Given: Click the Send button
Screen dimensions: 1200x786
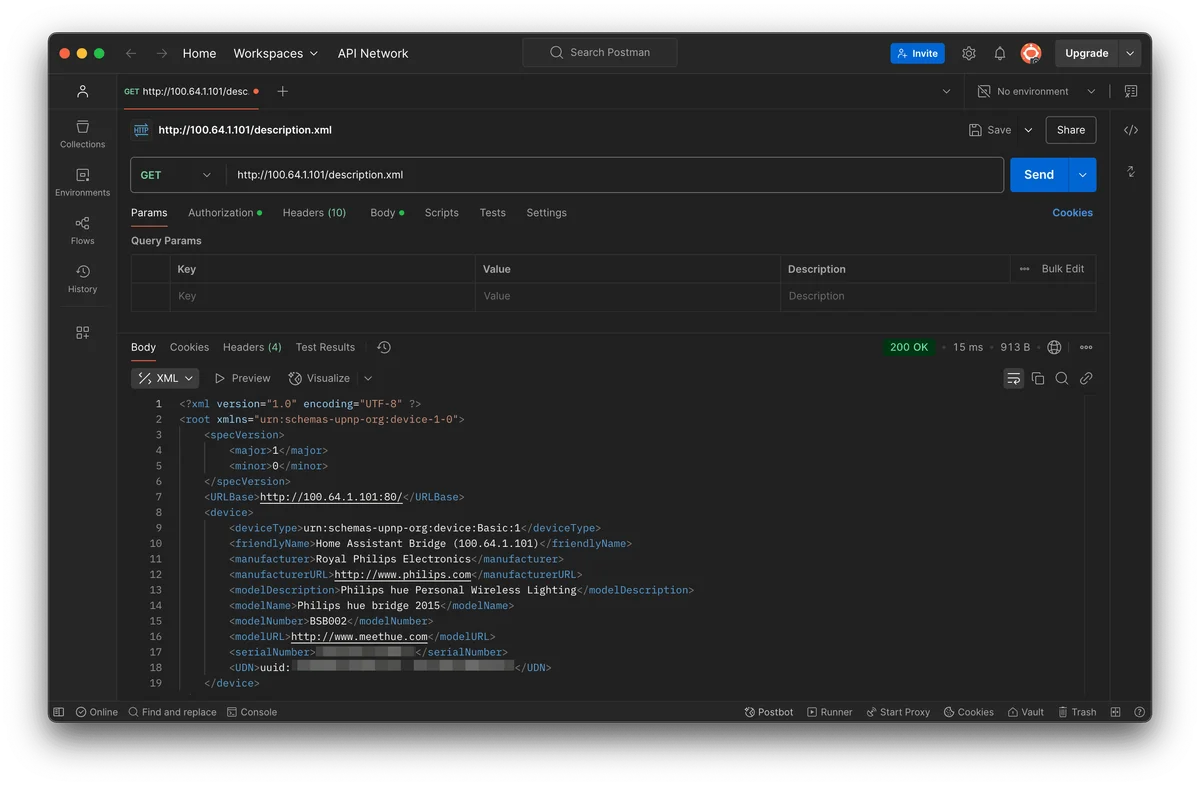Looking at the screenshot, I should 1039,174.
